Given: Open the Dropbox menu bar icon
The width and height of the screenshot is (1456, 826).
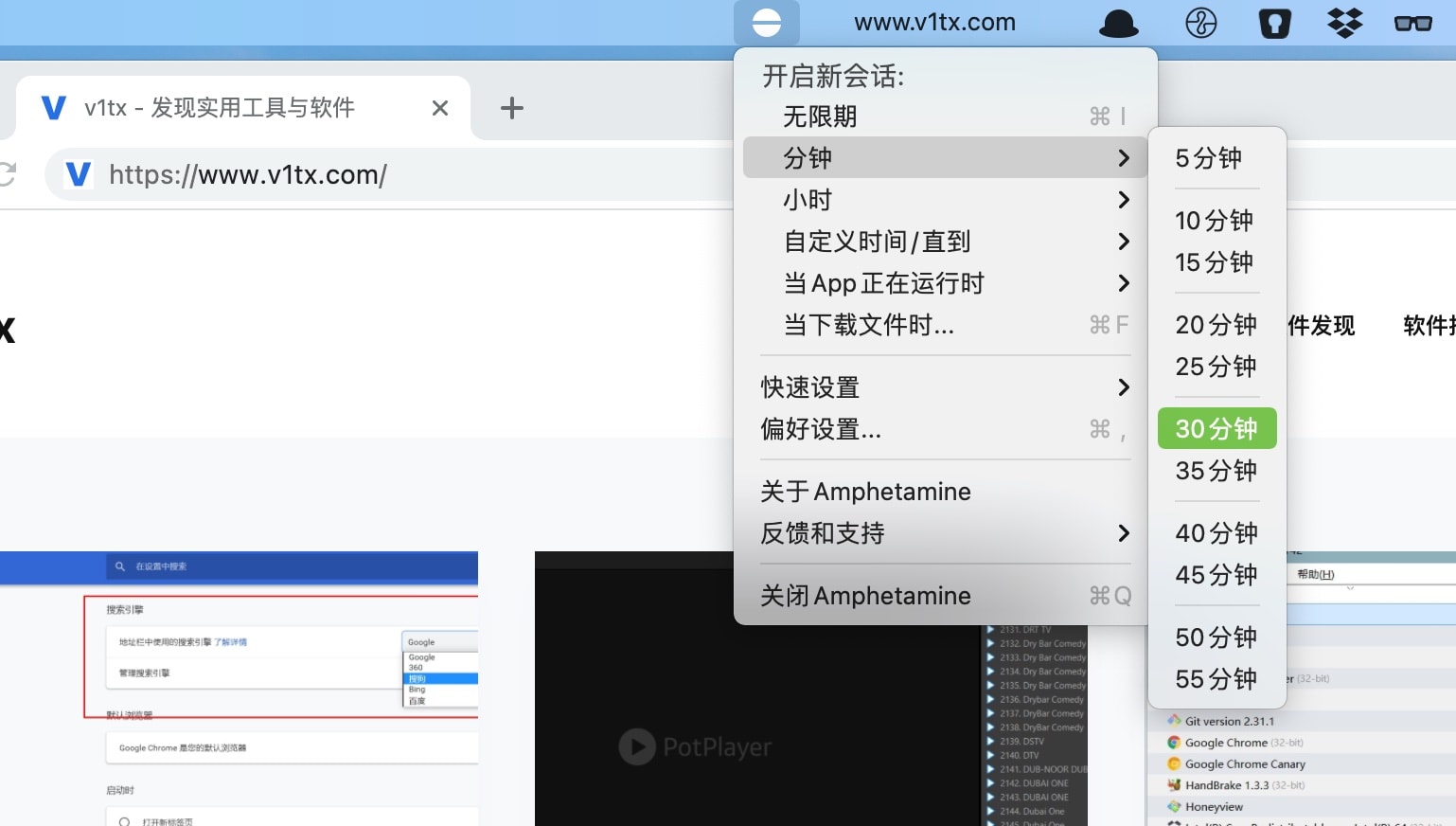Looking at the screenshot, I should pos(1344,23).
